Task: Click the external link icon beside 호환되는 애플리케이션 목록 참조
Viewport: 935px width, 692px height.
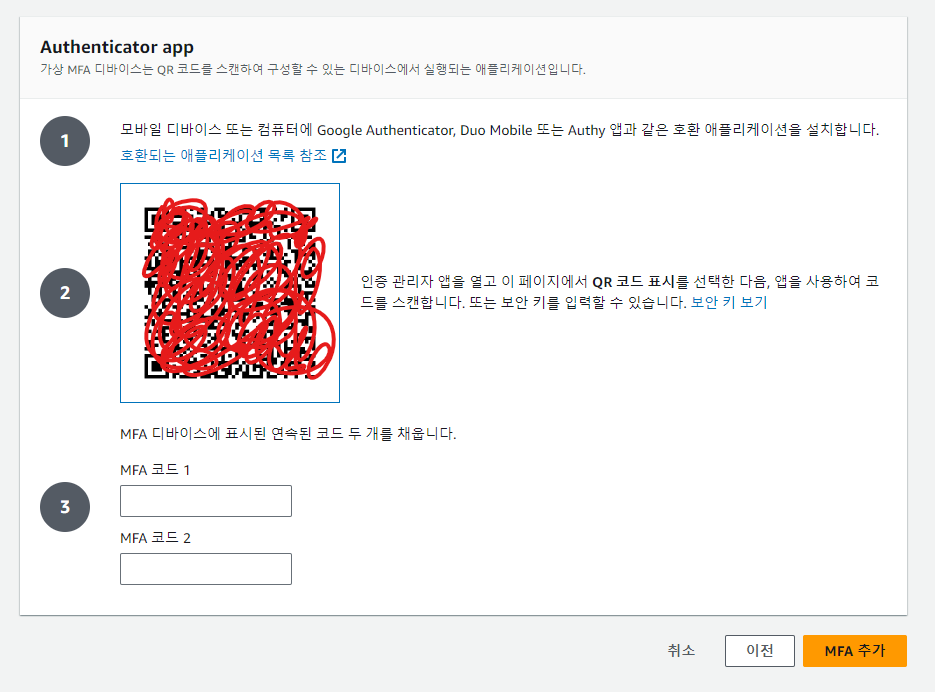Action: 339,156
